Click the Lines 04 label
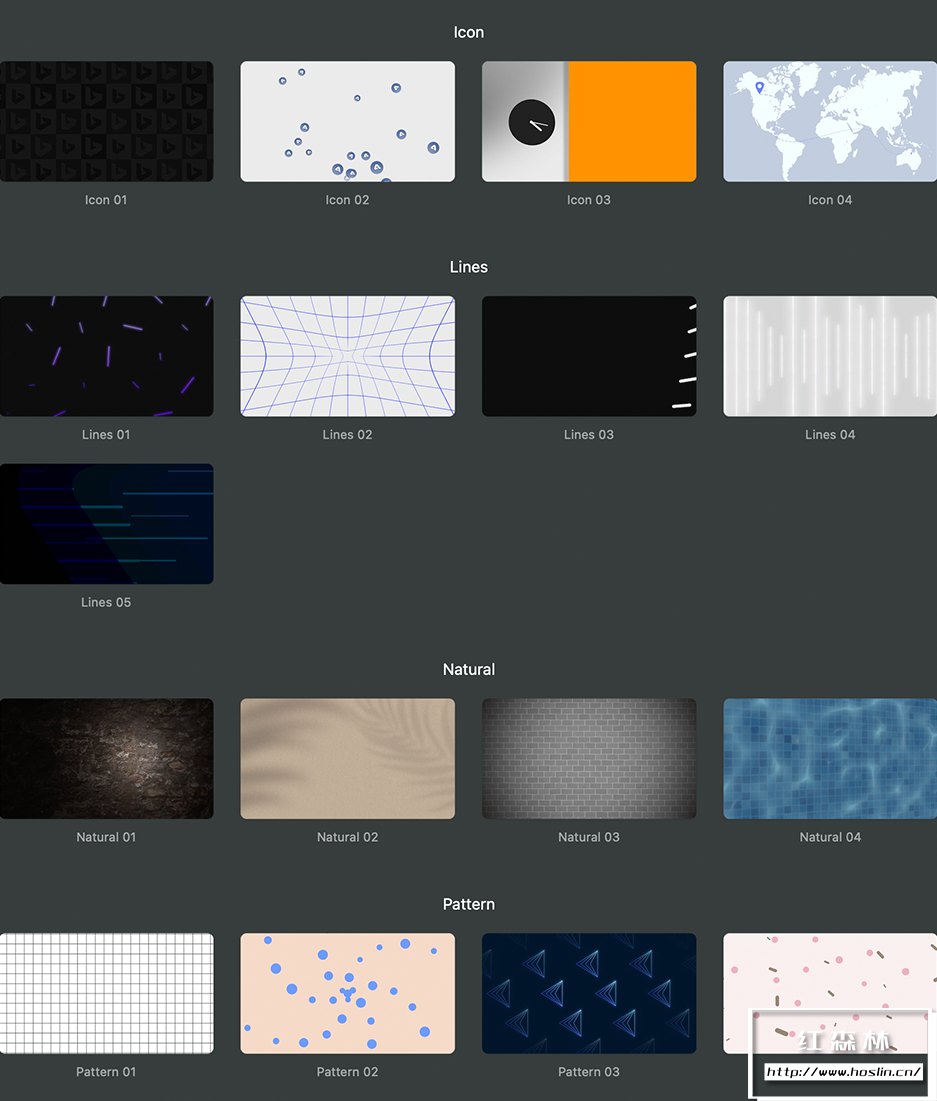 pyautogui.click(x=830, y=435)
